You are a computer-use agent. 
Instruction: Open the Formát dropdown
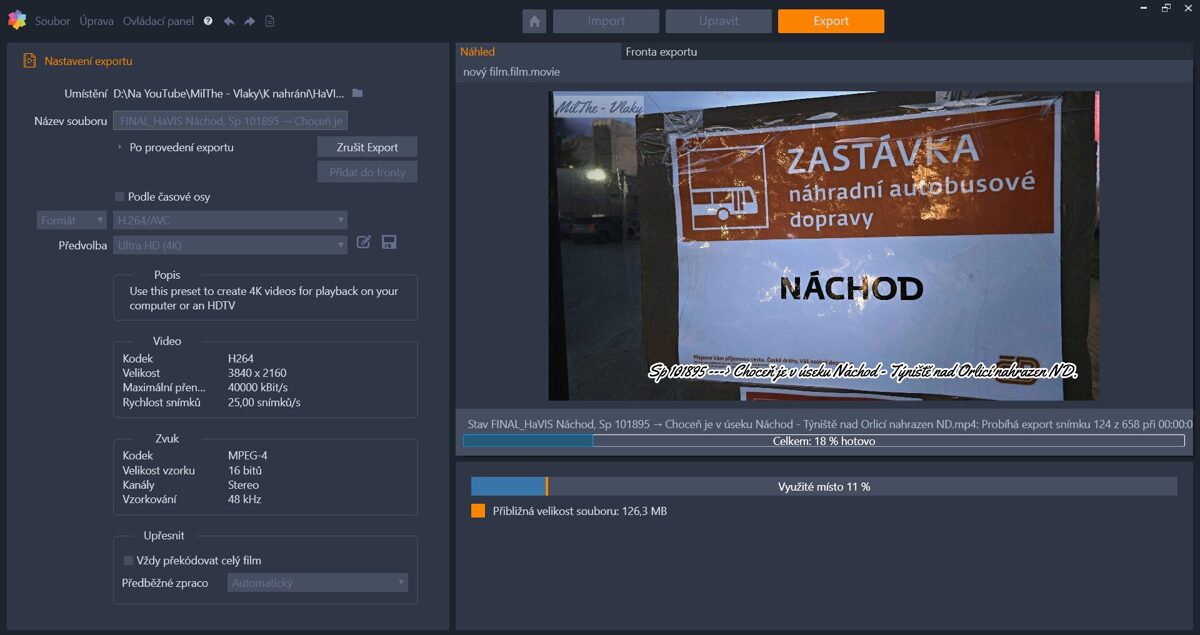coord(71,219)
